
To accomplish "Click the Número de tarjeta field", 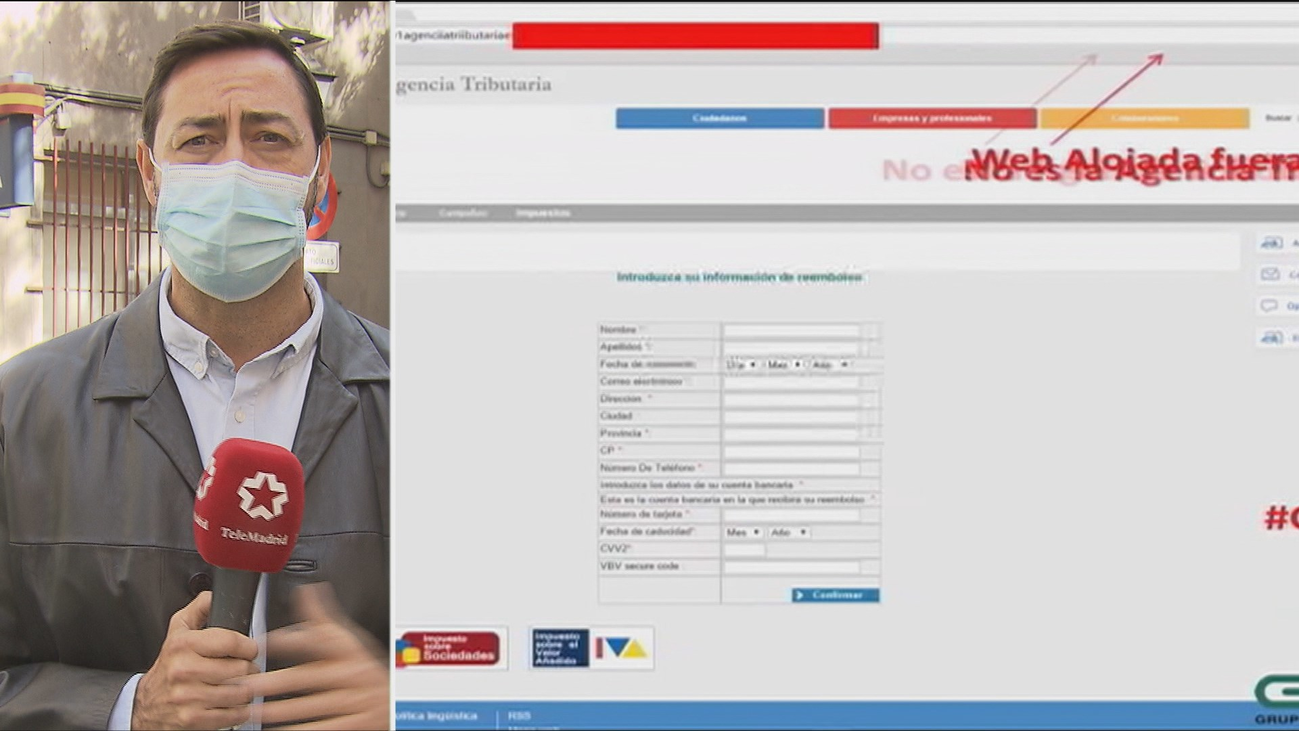I will (x=791, y=516).
